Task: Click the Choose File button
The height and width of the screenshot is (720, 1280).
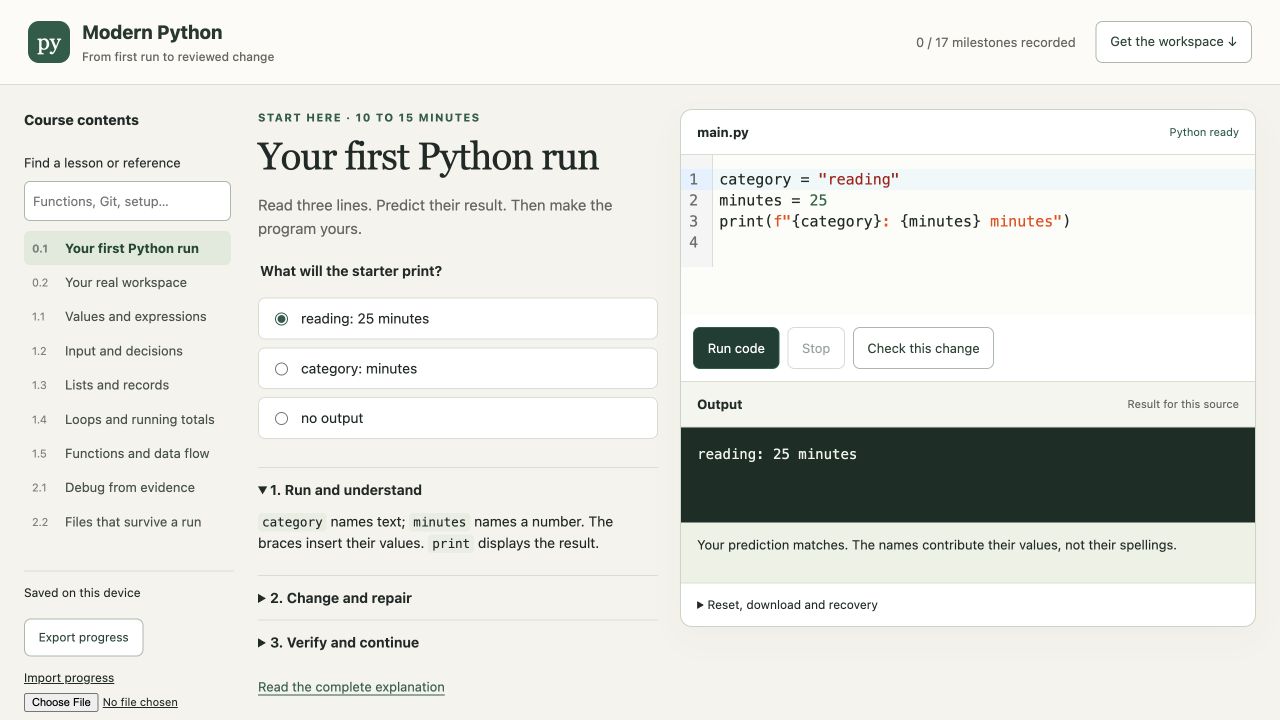Action: 61,702
